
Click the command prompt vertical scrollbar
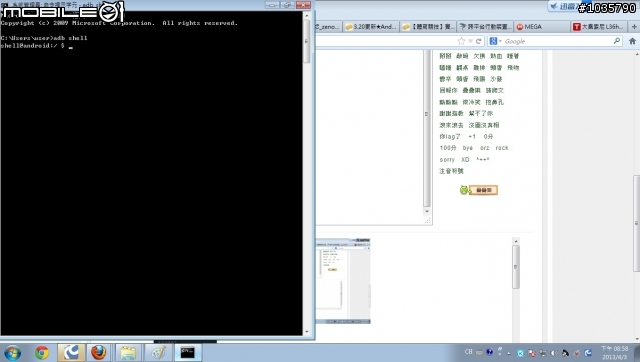click(307, 173)
